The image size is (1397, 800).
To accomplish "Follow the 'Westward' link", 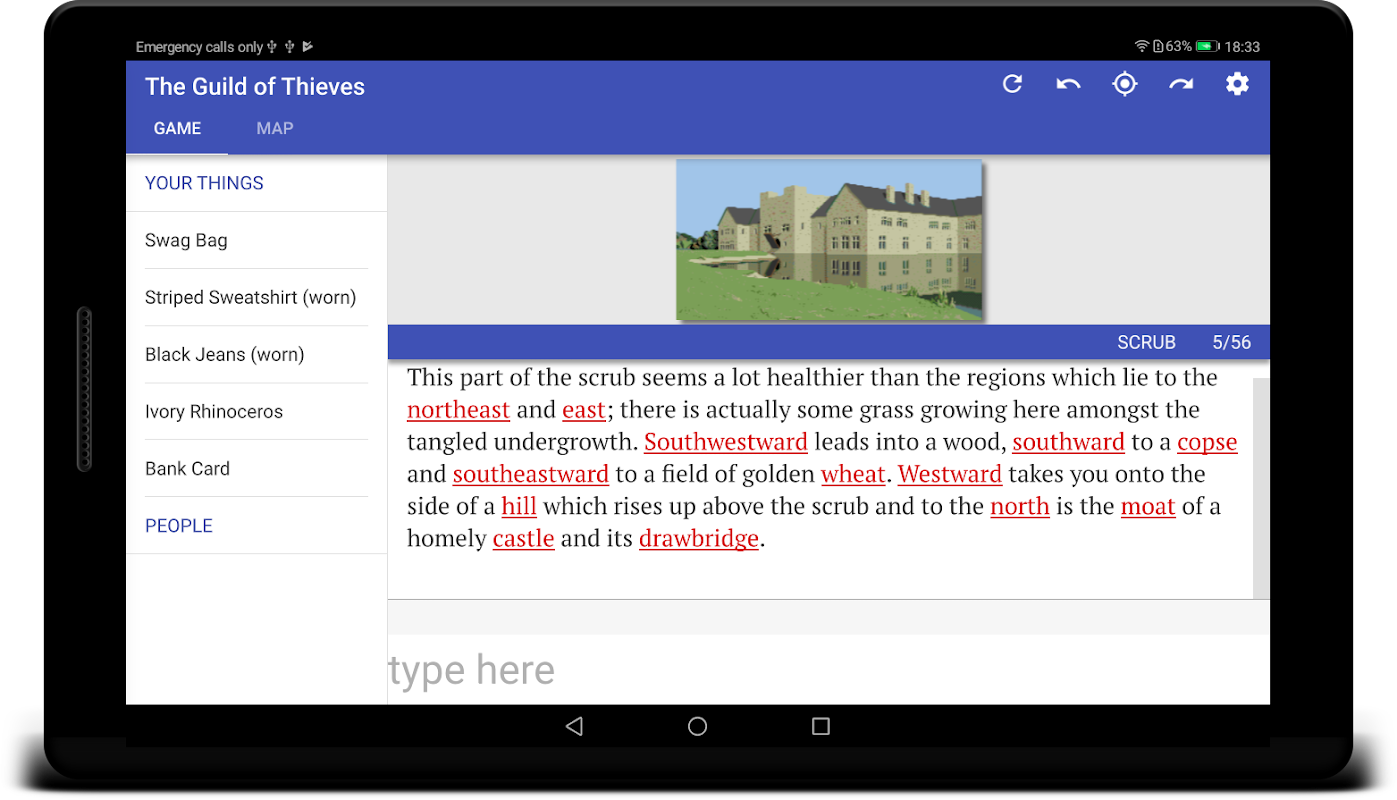I will [x=950, y=474].
